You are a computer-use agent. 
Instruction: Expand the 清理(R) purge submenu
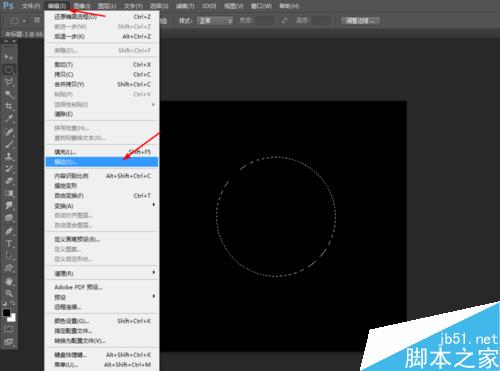coord(102,274)
